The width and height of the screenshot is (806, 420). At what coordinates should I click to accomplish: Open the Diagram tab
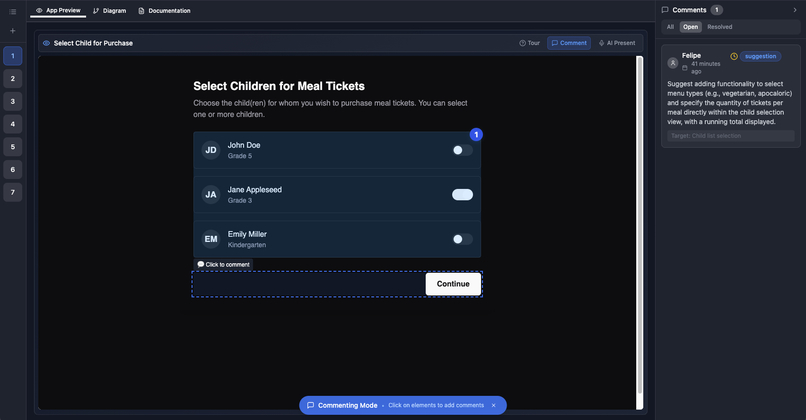(109, 11)
